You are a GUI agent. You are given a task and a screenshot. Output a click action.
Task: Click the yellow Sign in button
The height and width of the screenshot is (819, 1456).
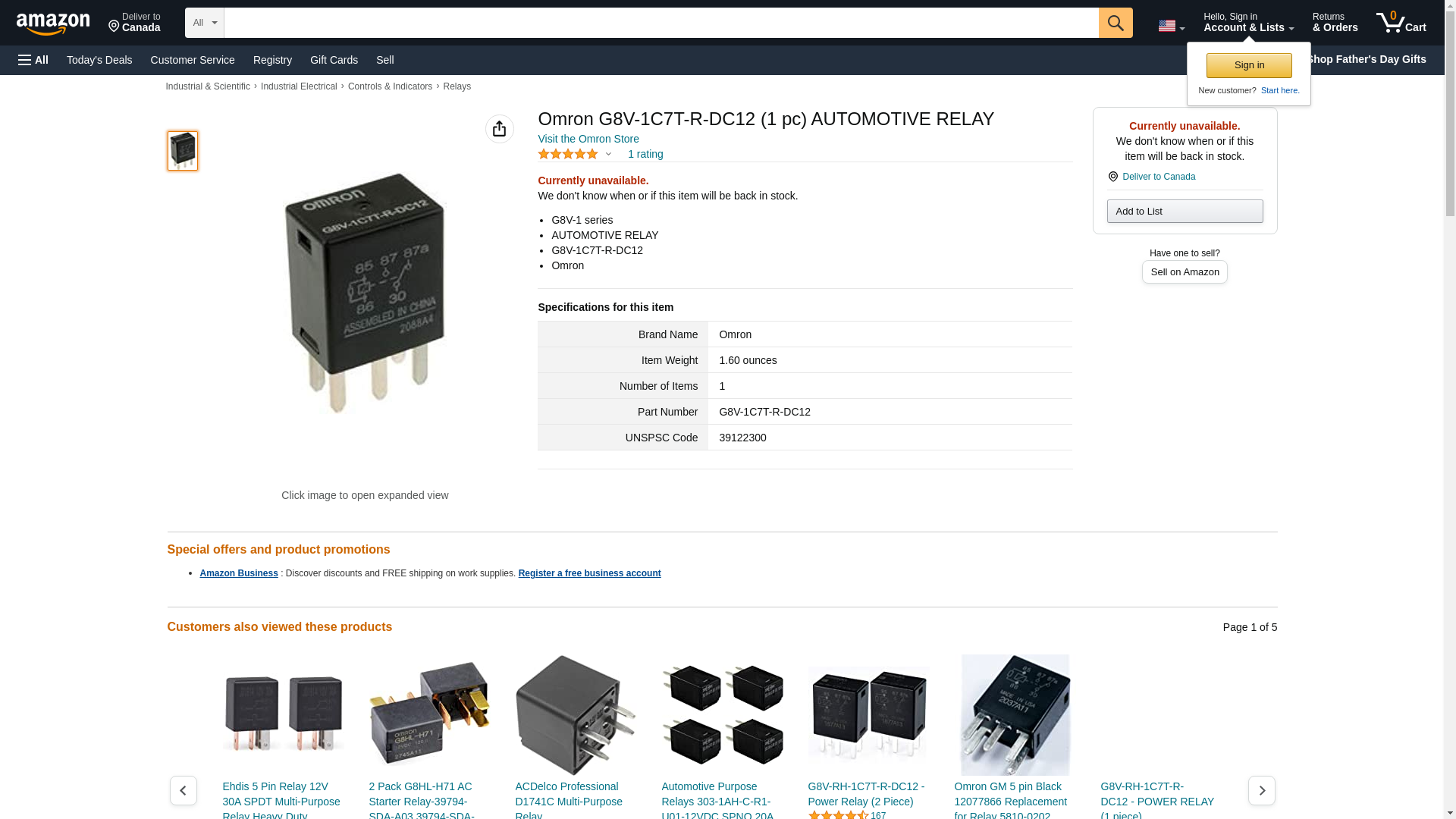(x=1249, y=65)
